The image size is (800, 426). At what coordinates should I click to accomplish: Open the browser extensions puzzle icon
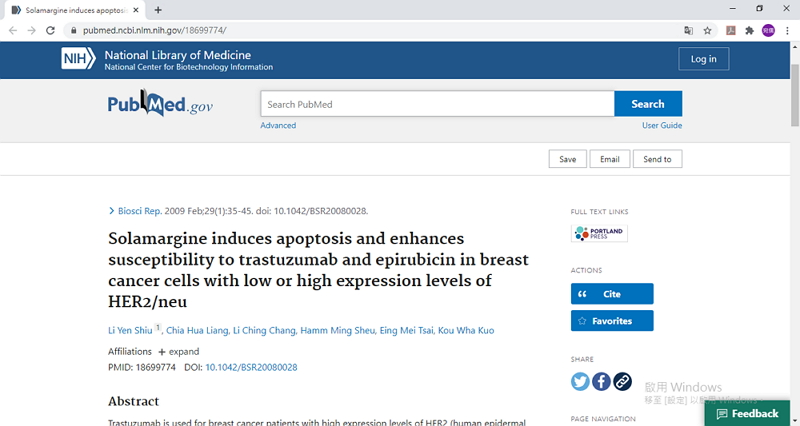click(749, 30)
